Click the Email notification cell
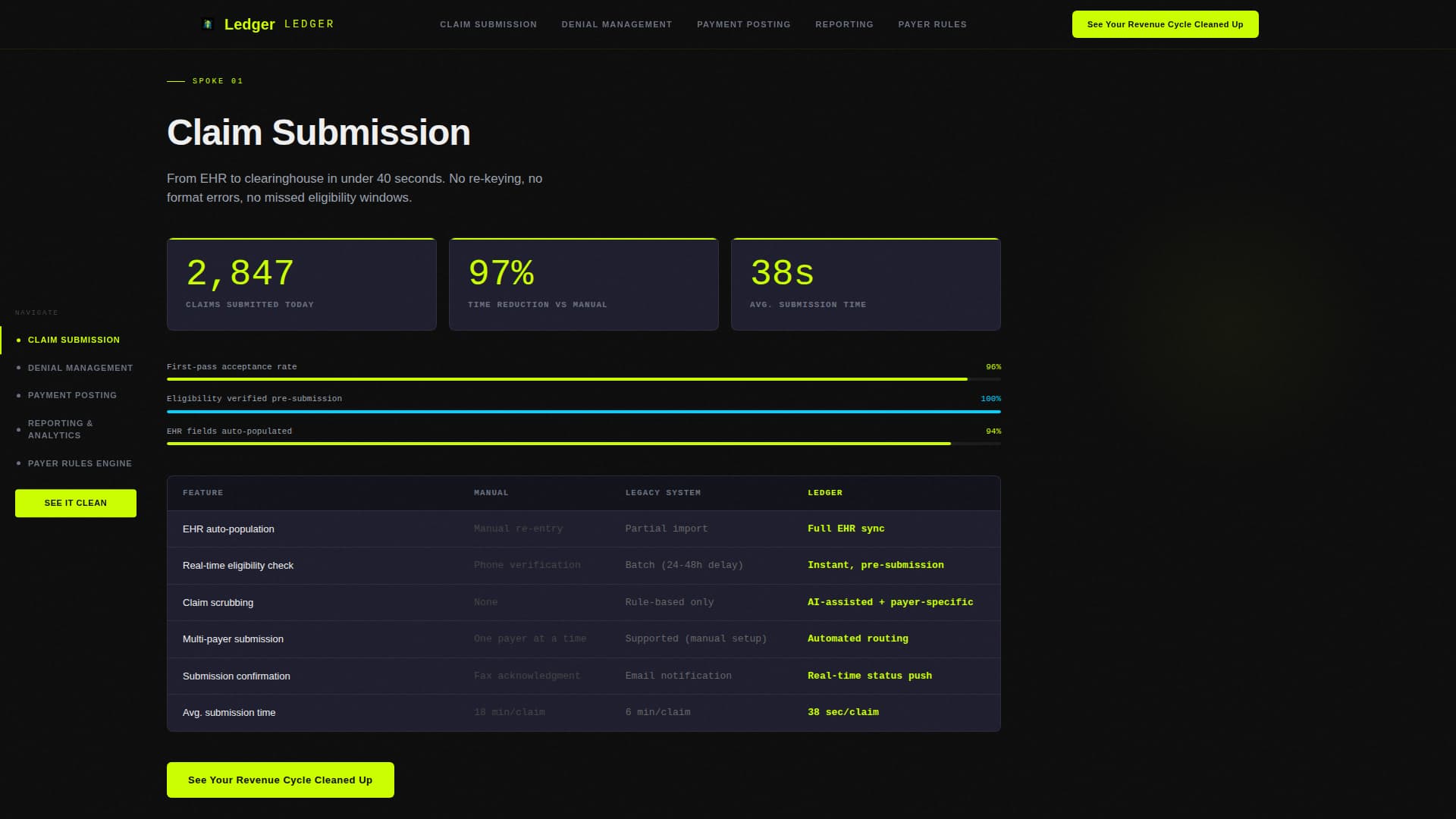Image resolution: width=1456 pixels, height=819 pixels. coord(679,676)
